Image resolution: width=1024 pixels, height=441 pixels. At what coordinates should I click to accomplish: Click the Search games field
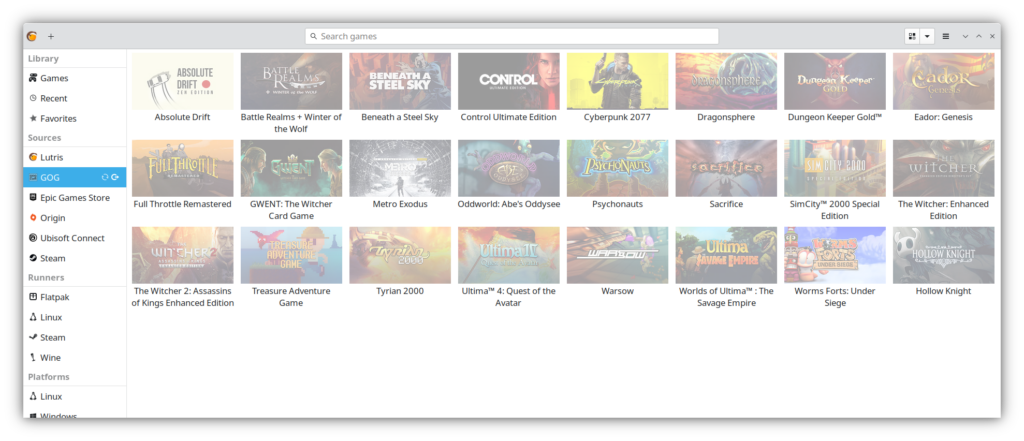tap(512, 36)
